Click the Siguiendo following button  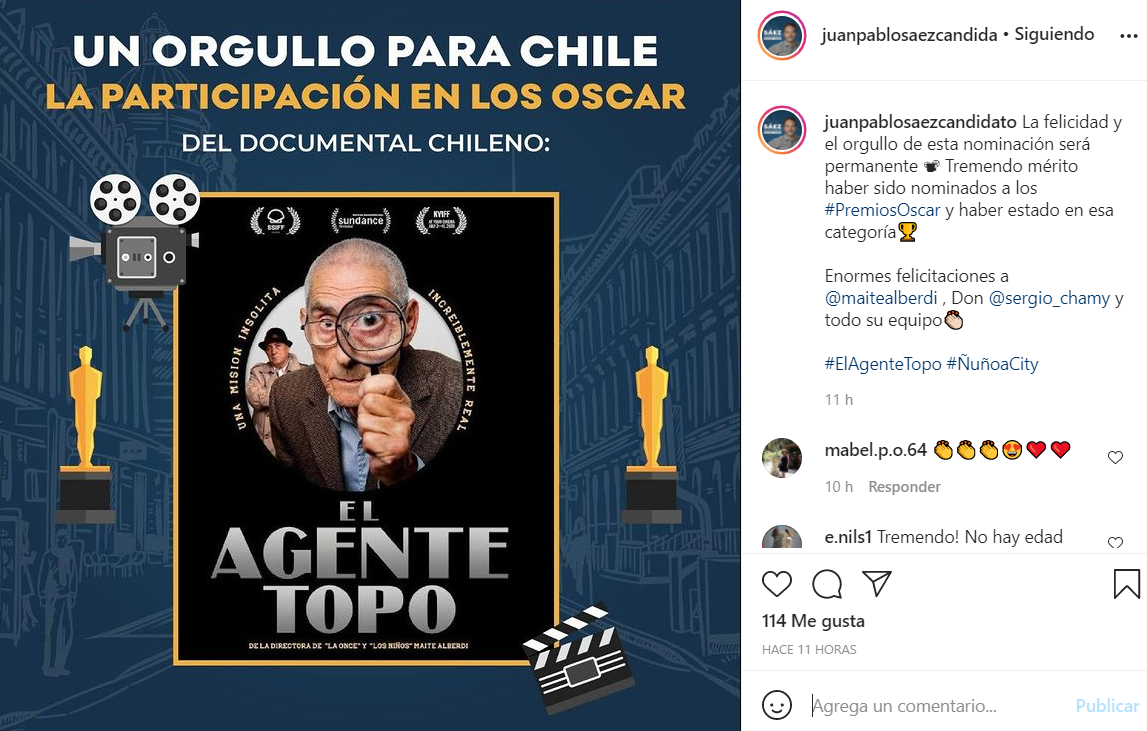click(1054, 34)
